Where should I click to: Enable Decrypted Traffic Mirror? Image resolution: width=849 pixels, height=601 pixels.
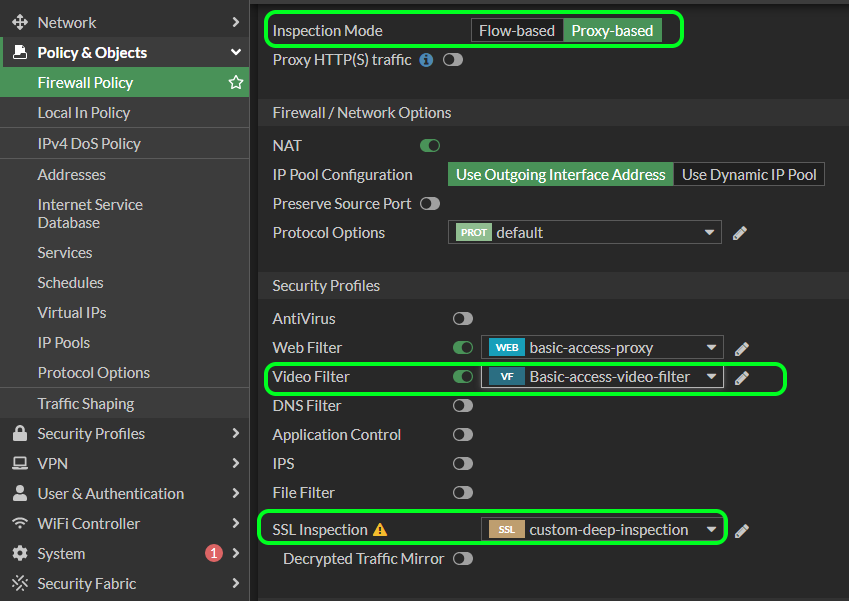[462, 558]
